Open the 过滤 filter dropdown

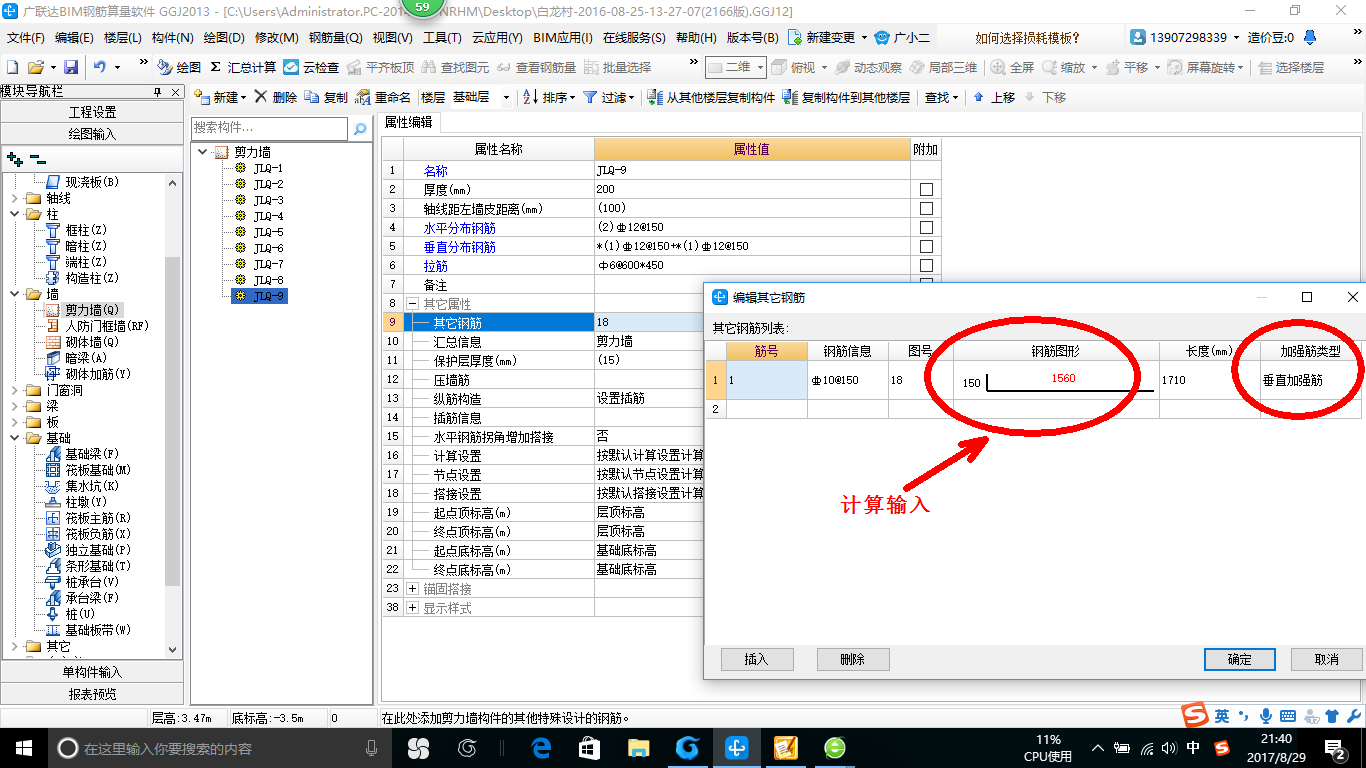[608, 97]
